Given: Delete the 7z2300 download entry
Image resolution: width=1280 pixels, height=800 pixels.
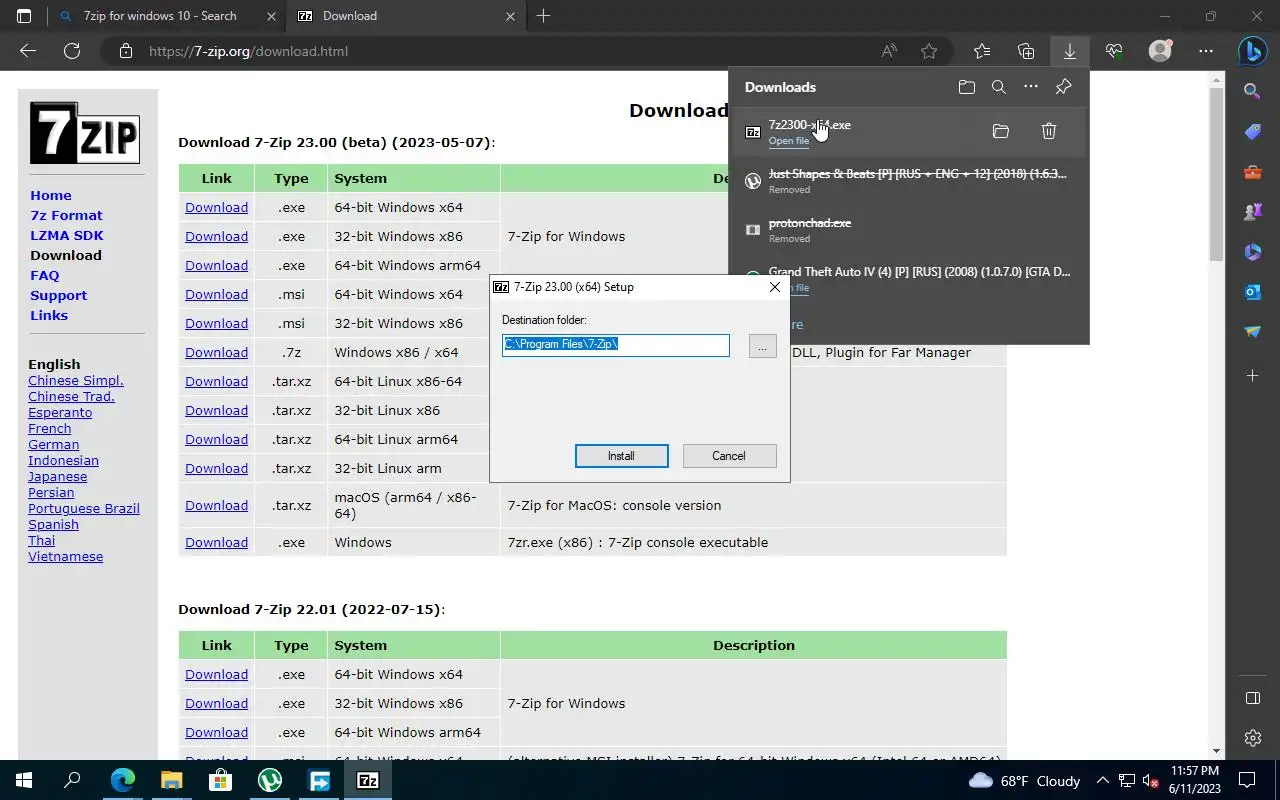Looking at the screenshot, I should 1048,131.
